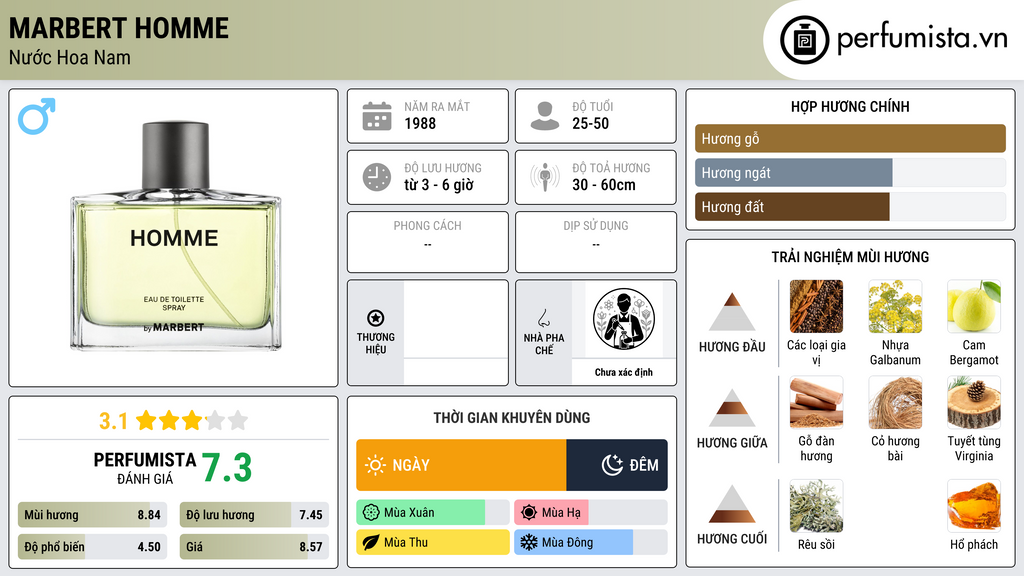Viewport: 1024px width, 576px height.
Task: Open the perfumista.vn site name link
Action: 922,39
